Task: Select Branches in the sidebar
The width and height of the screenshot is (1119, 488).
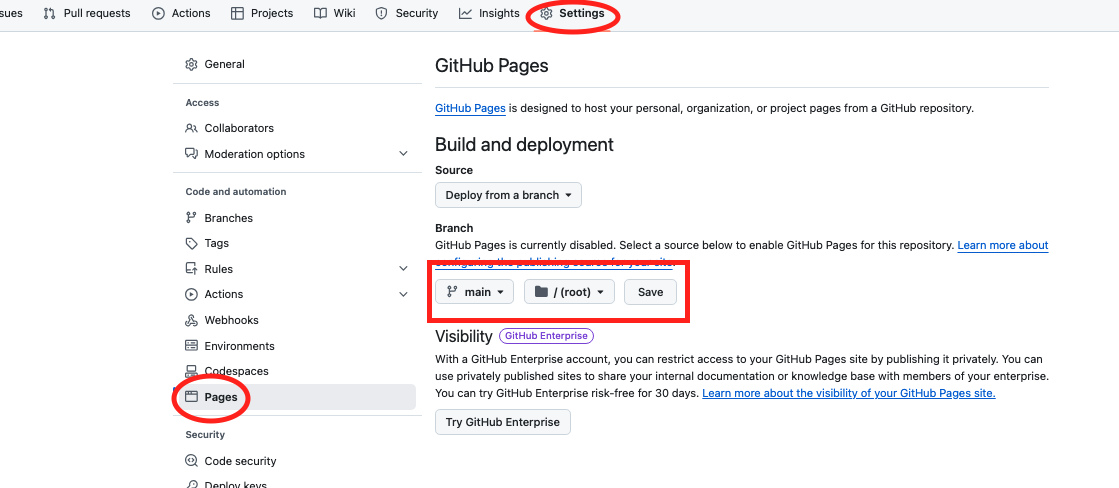Action: click(x=228, y=218)
